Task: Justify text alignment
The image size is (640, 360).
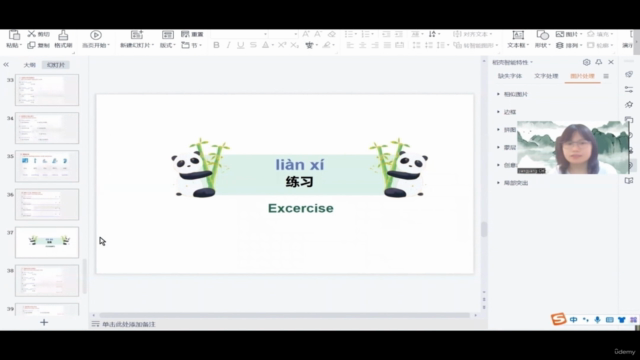Action: click(387, 45)
